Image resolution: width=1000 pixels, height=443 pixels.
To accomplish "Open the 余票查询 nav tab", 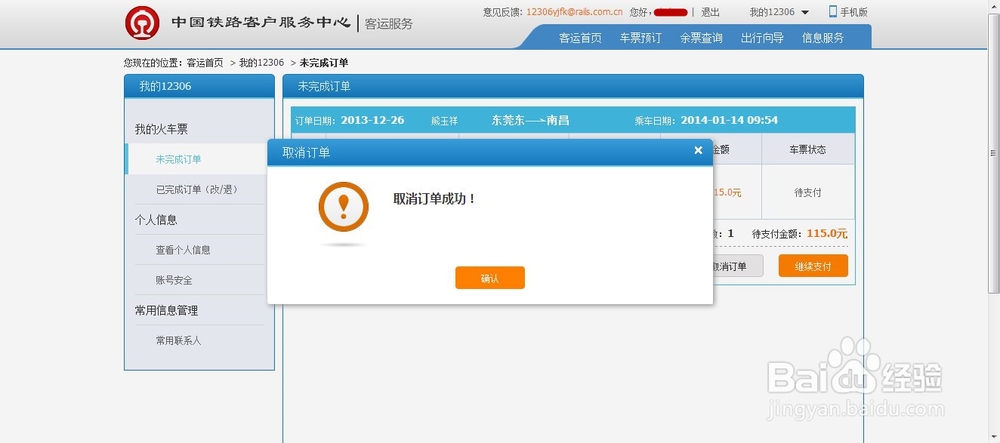I will pyautogui.click(x=701, y=38).
